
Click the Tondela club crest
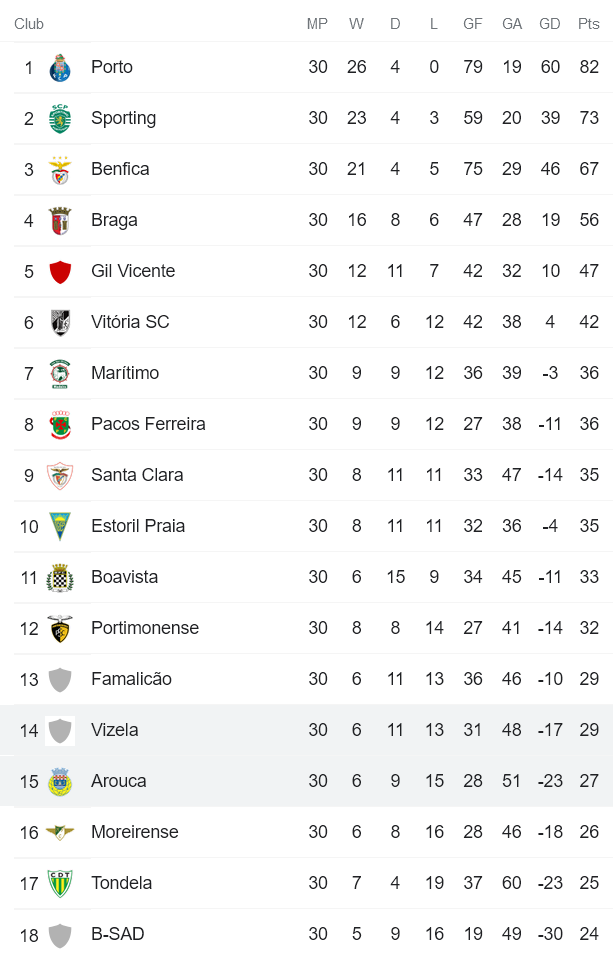[x=60, y=884]
